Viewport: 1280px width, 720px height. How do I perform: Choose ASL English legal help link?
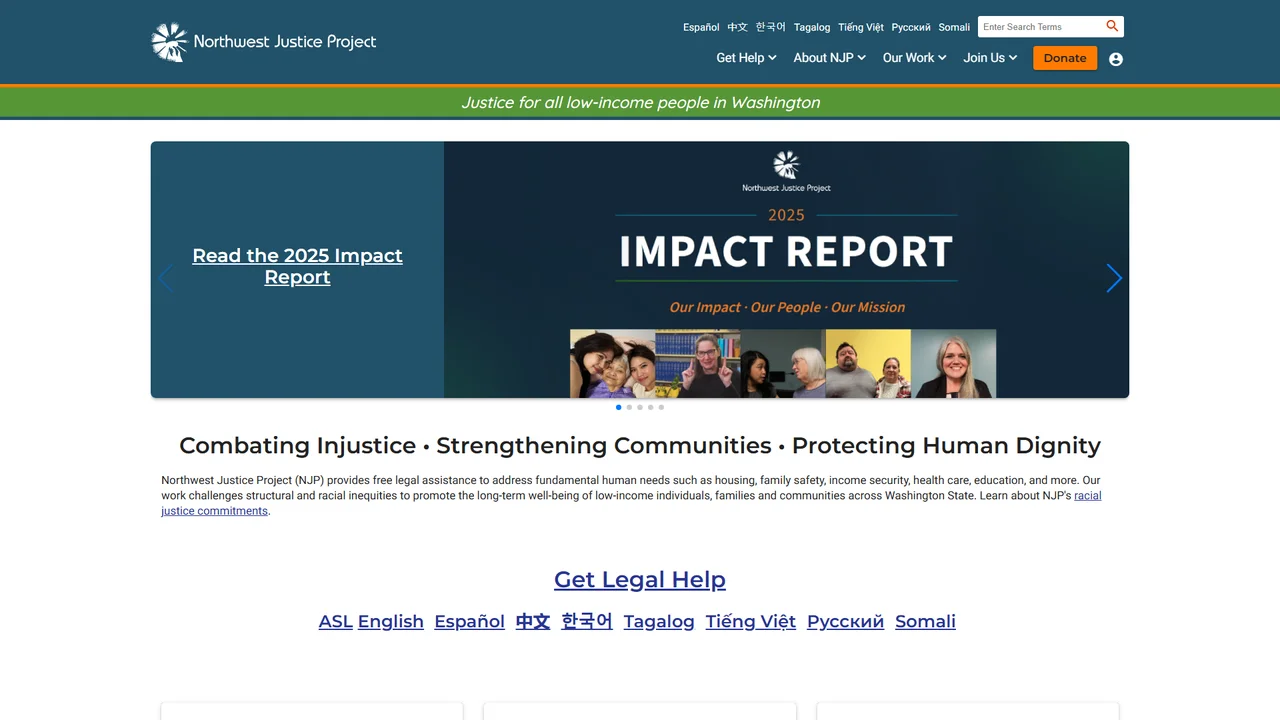coord(371,621)
